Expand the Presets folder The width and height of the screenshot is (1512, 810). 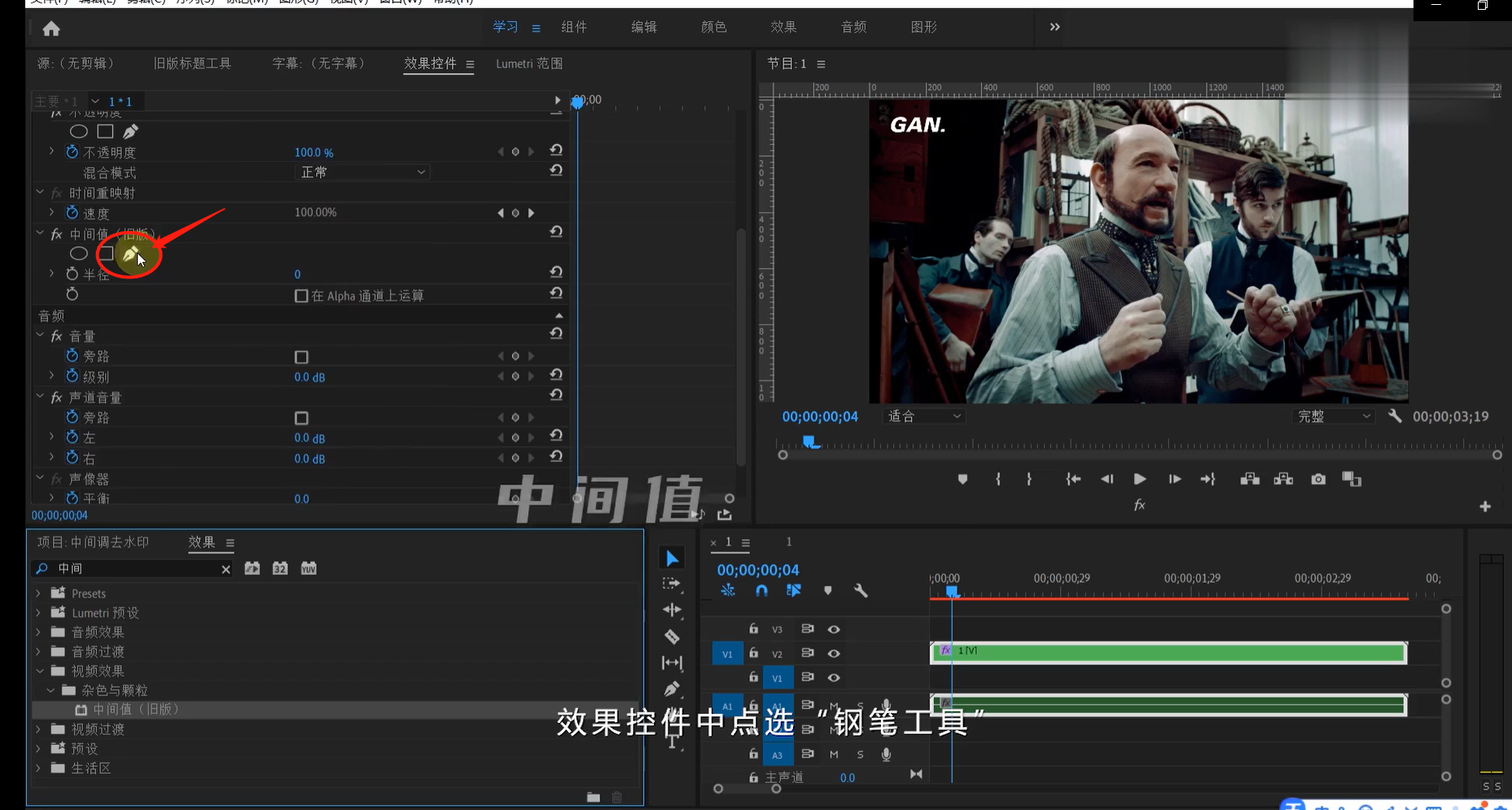(38, 593)
